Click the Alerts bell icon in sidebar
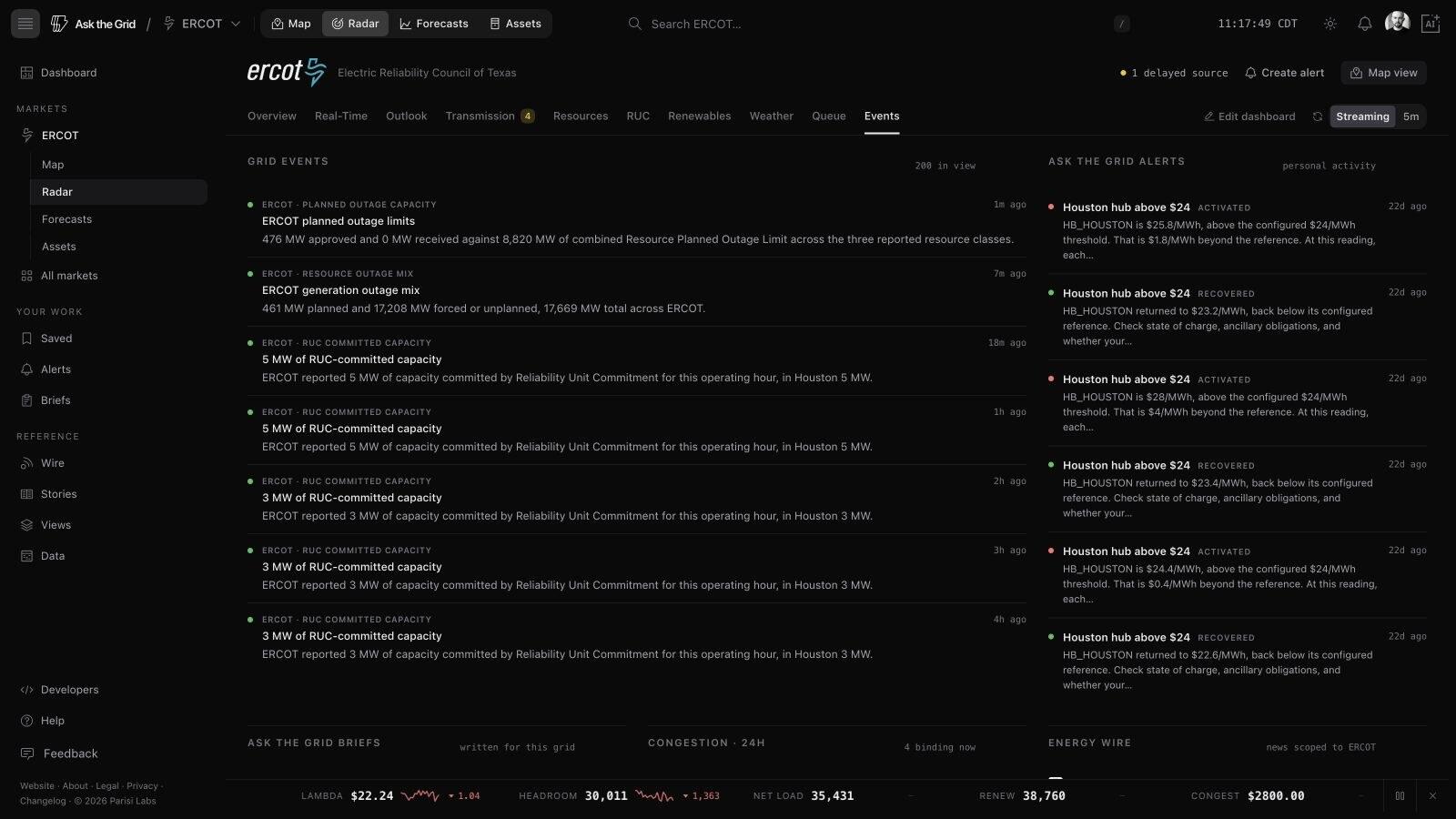 coord(26,369)
